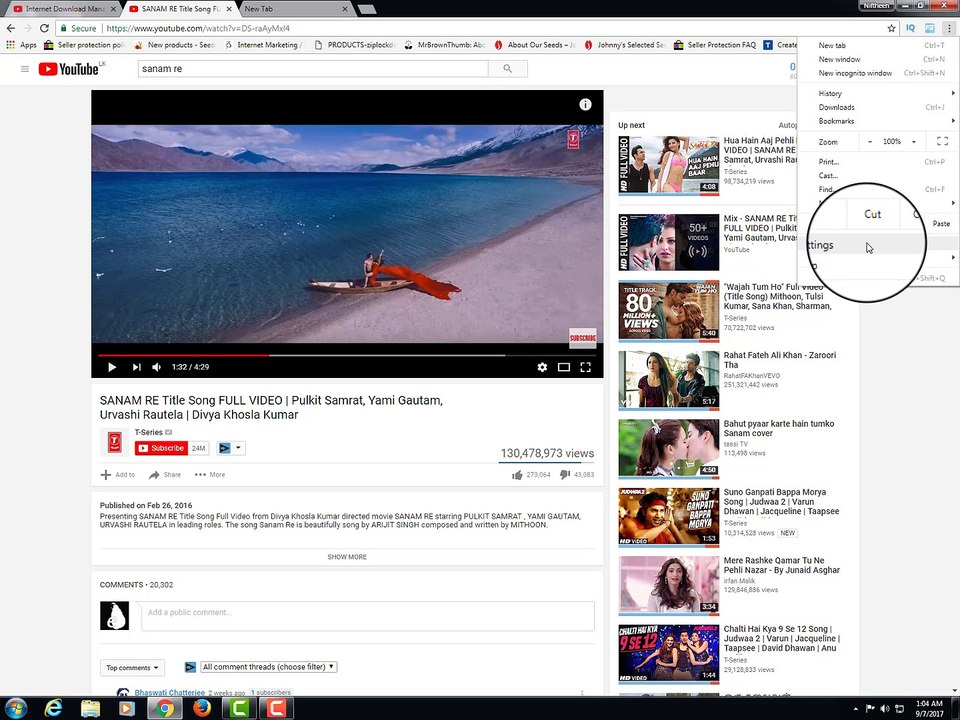Enter fullscreen video mode
960x720 pixels.
tap(585, 367)
